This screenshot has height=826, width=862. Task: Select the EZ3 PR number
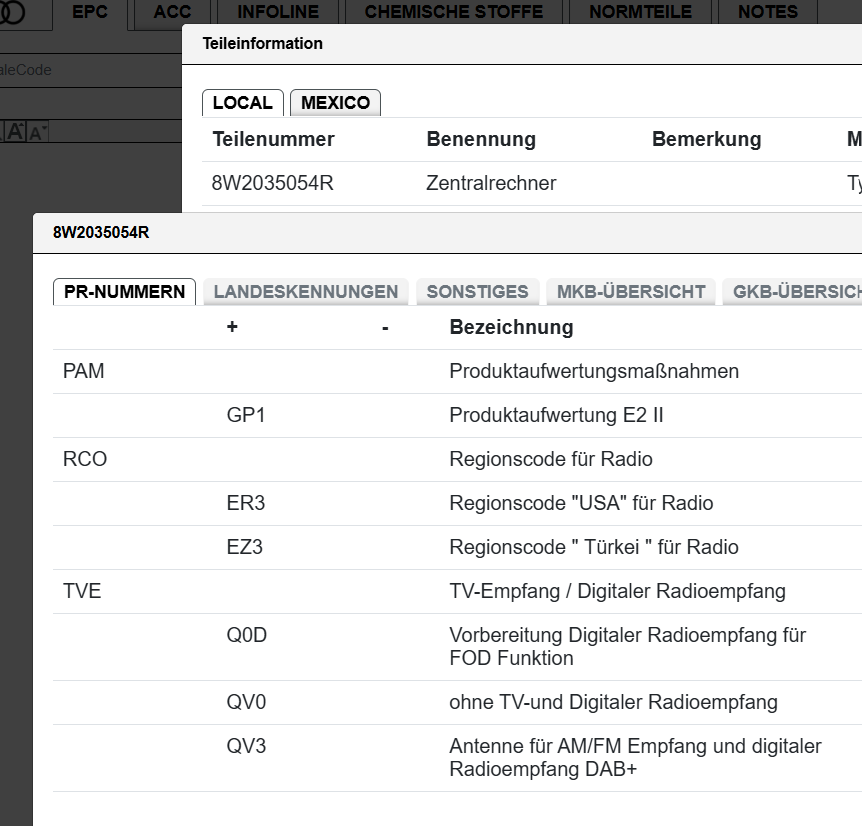click(x=245, y=547)
